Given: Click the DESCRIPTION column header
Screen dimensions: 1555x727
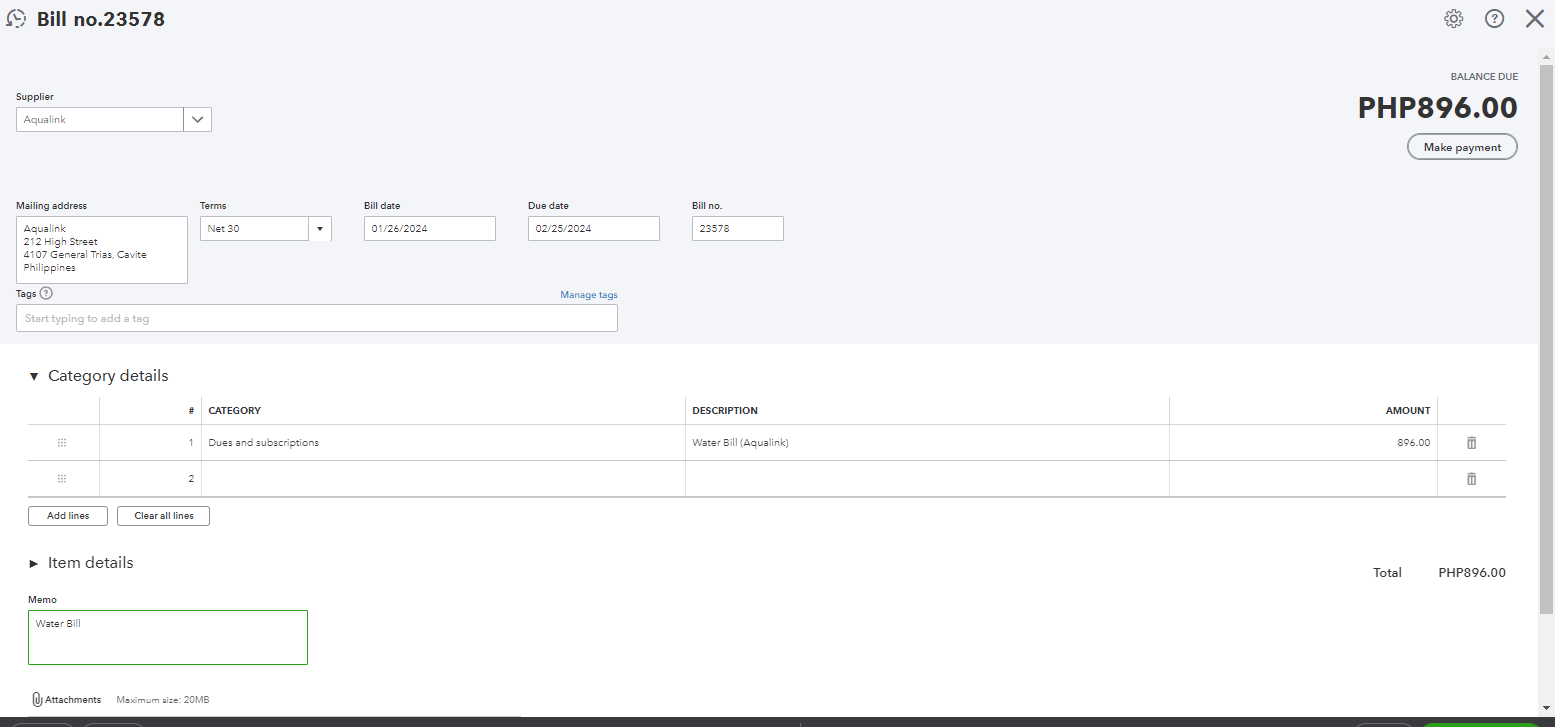Looking at the screenshot, I should pyautogui.click(x=725, y=410).
